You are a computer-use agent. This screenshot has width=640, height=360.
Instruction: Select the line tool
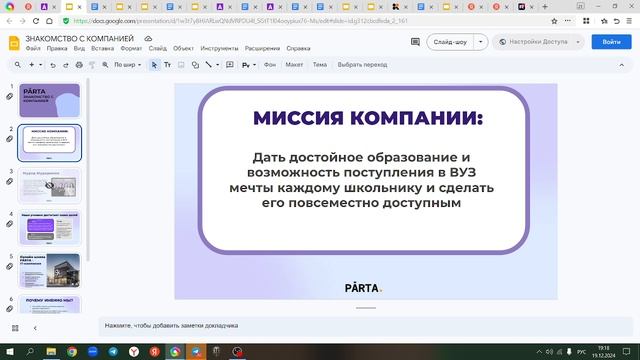(209, 65)
